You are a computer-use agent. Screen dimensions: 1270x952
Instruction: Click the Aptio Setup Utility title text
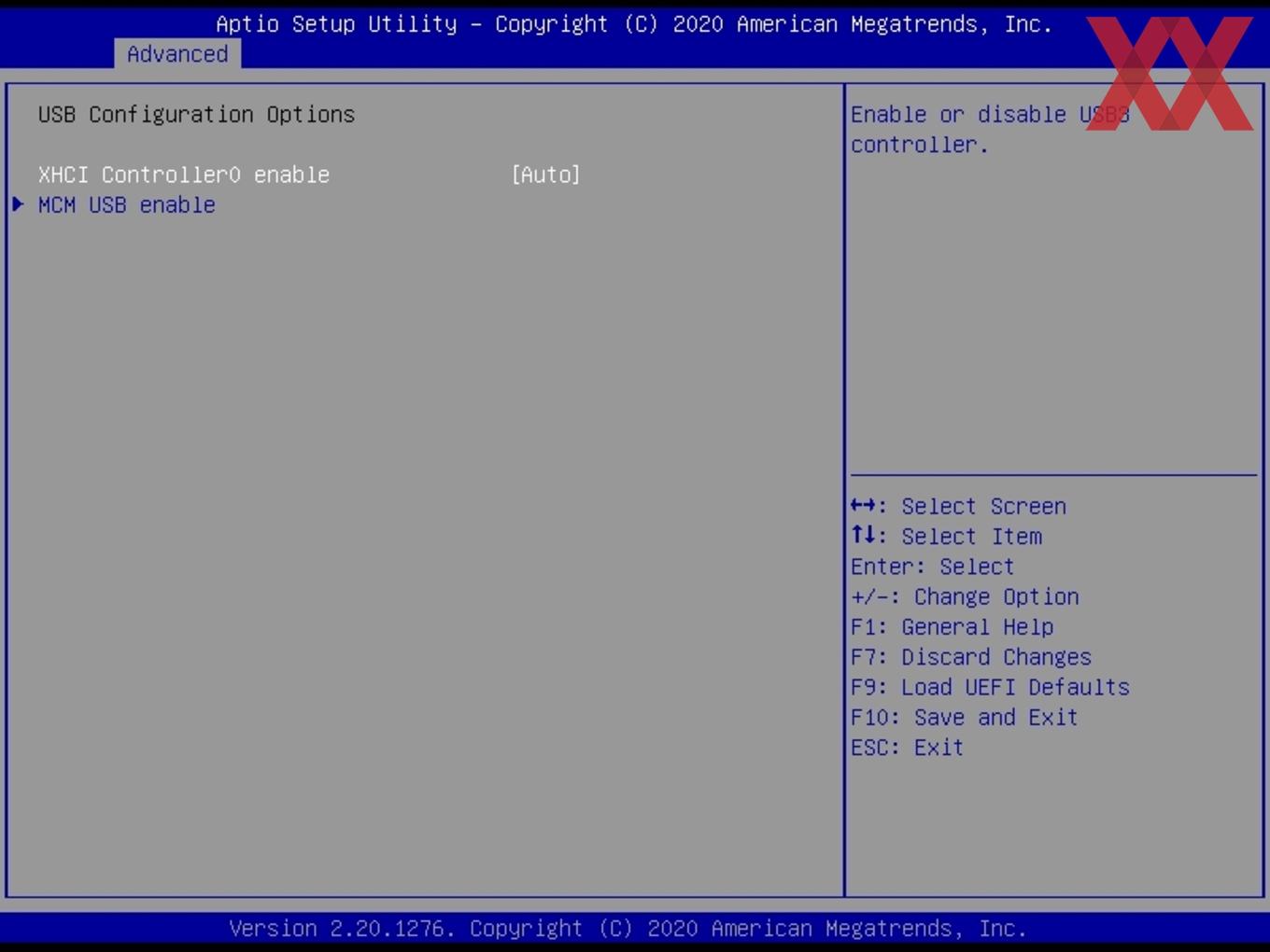point(634,24)
